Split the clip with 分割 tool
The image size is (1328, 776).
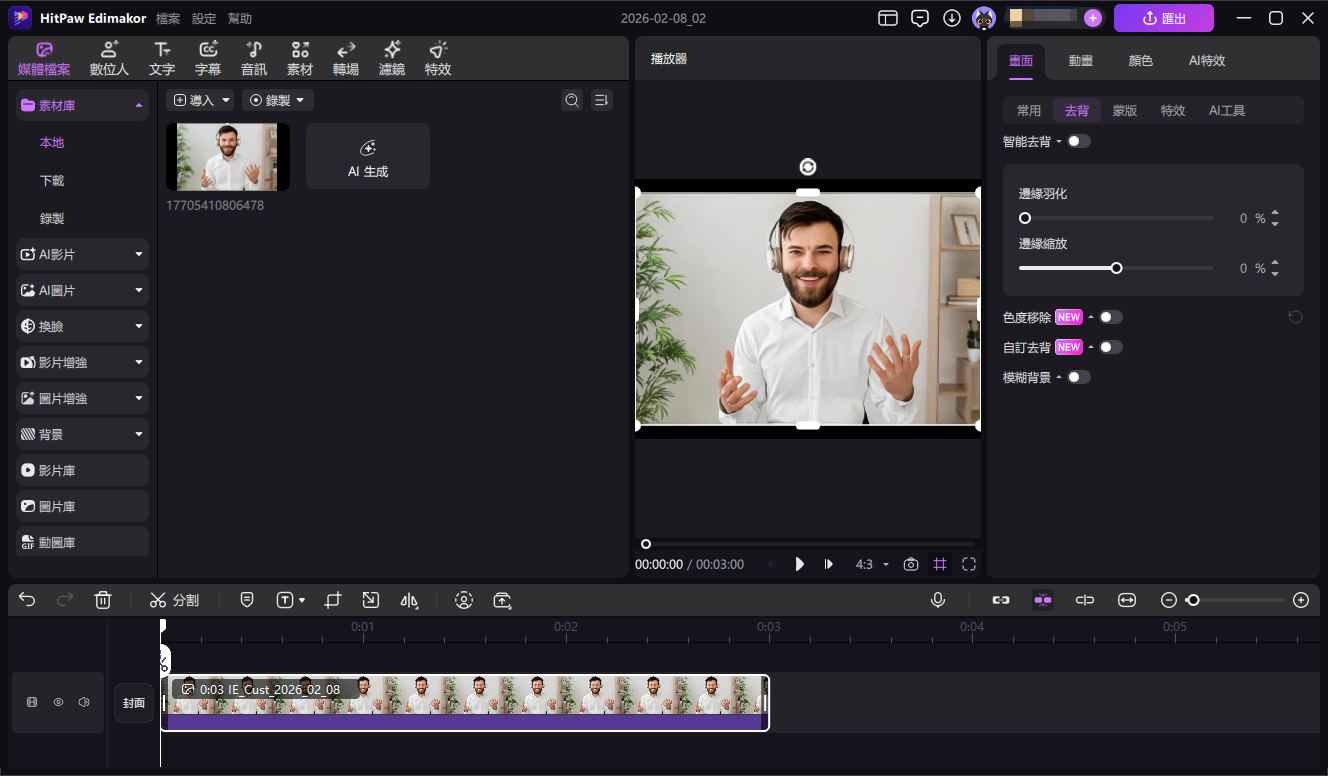[175, 600]
